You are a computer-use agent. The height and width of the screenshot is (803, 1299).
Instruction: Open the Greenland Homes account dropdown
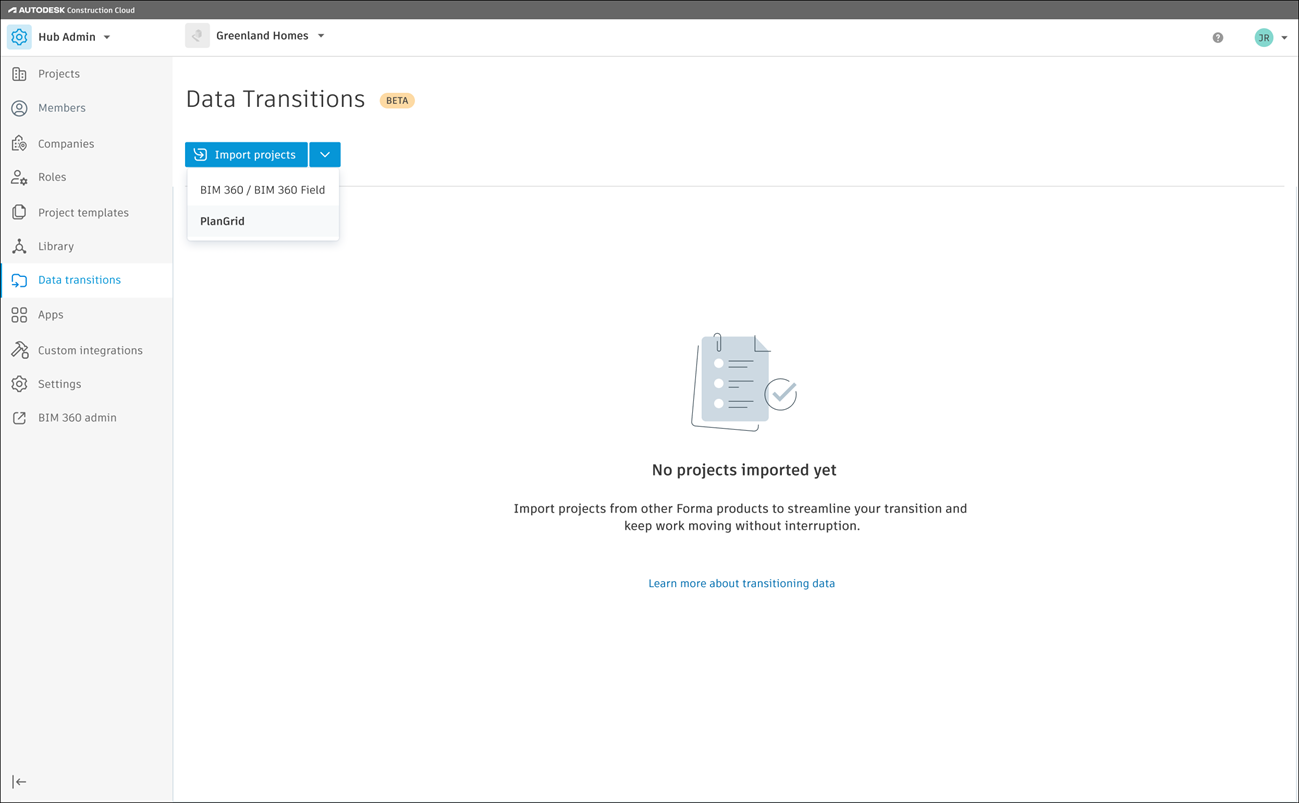(321, 36)
